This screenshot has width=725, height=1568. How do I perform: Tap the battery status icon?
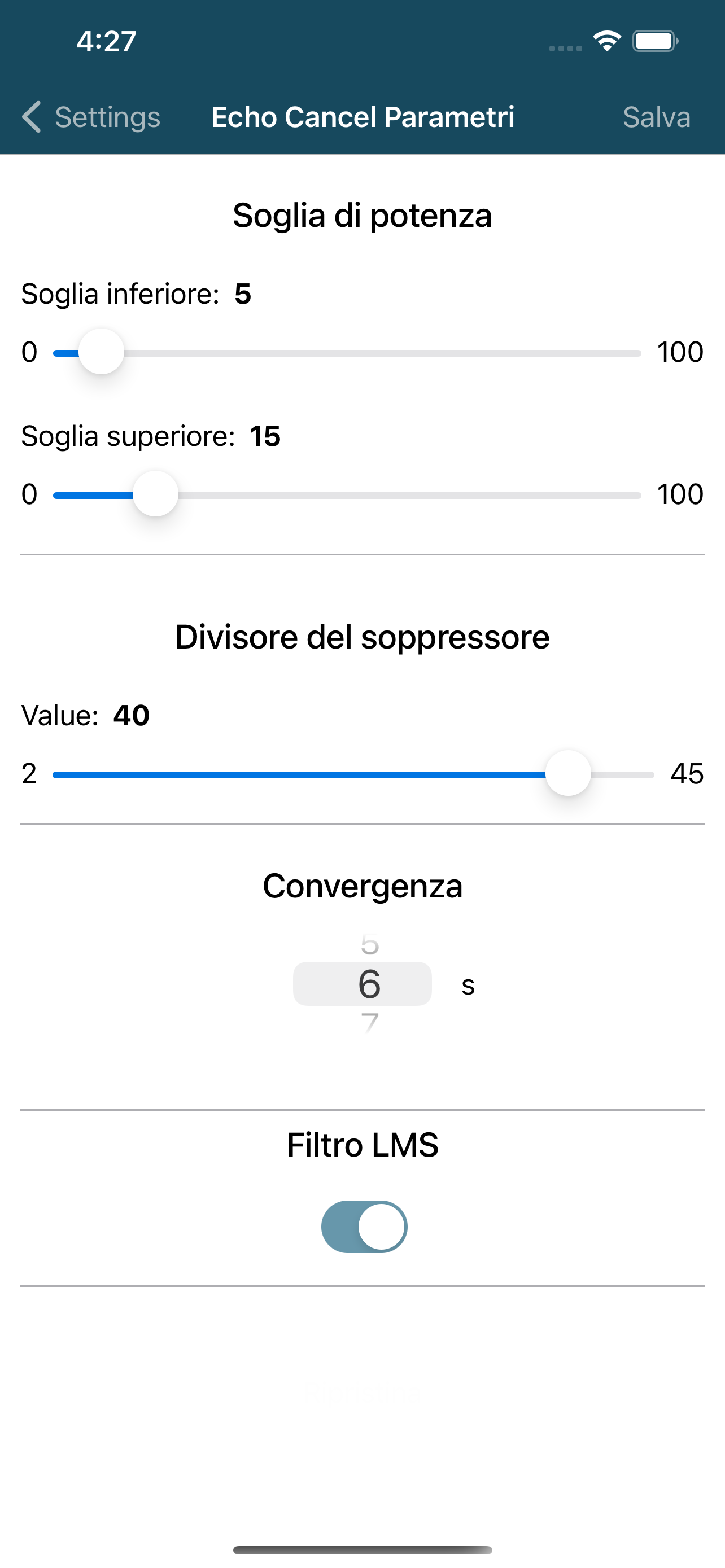(x=655, y=41)
